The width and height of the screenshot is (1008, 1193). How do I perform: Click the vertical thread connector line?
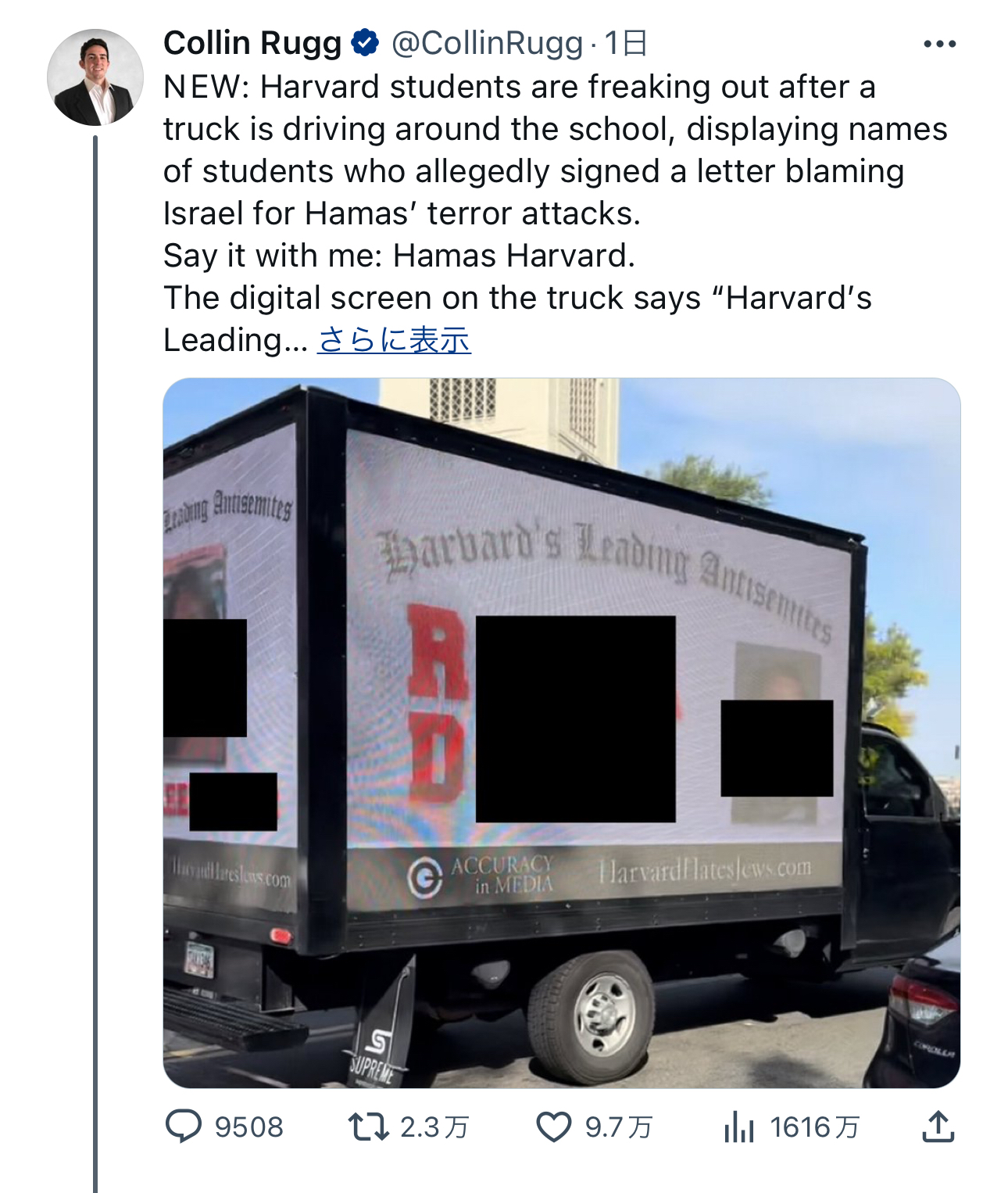95,664
